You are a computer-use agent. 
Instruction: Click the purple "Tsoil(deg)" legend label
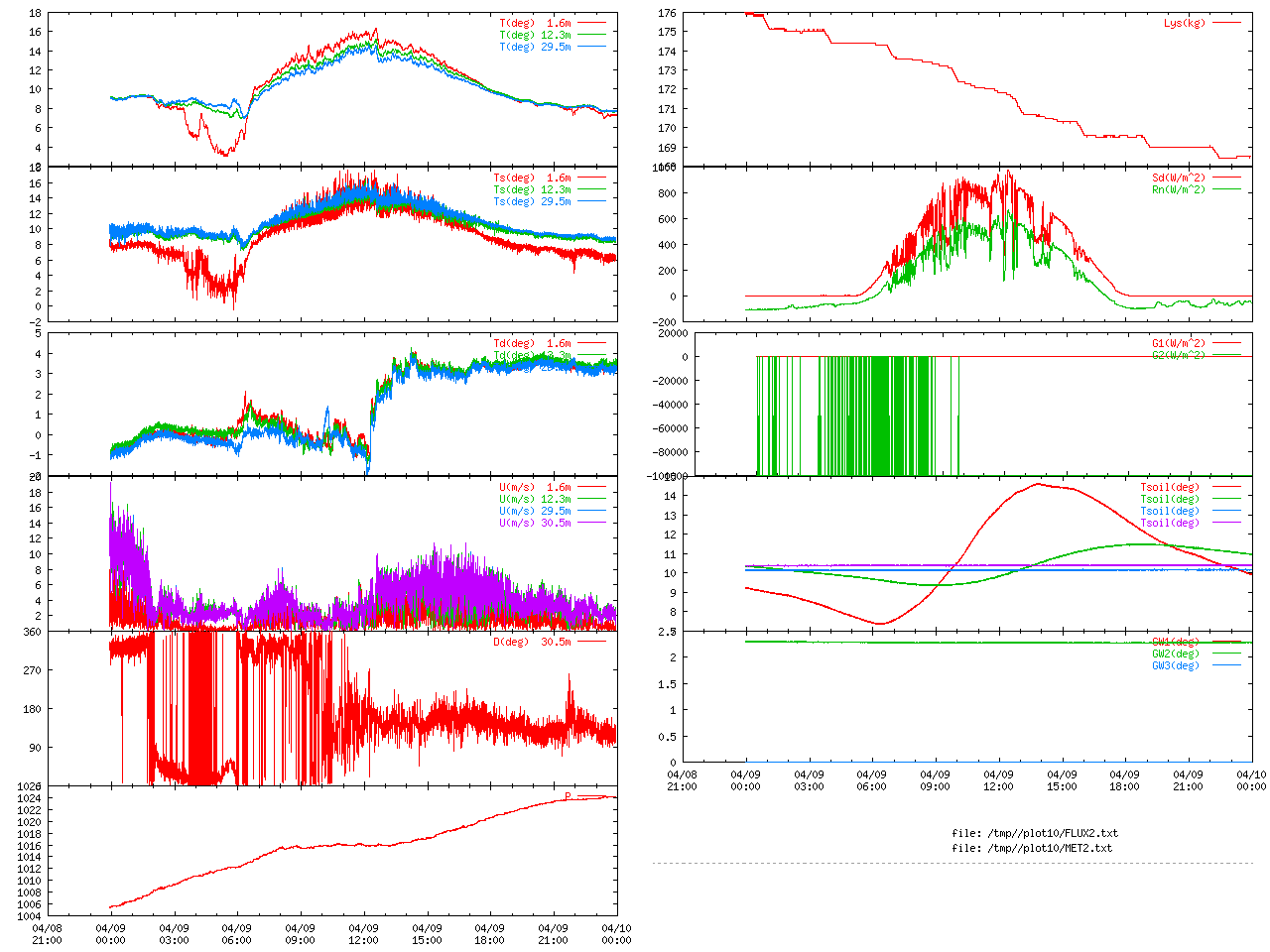tap(1170, 524)
